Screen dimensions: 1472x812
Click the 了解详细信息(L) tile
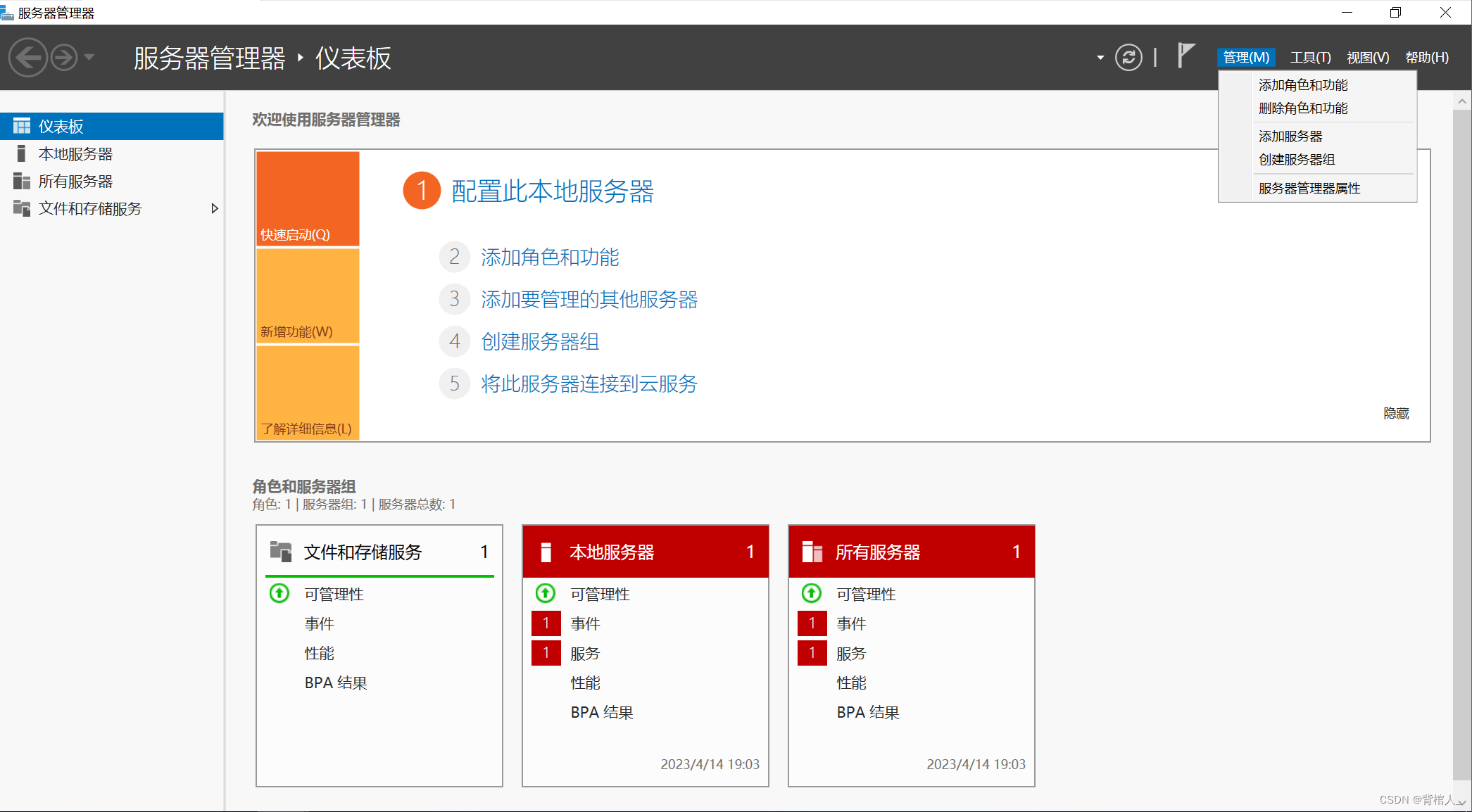tap(308, 393)
